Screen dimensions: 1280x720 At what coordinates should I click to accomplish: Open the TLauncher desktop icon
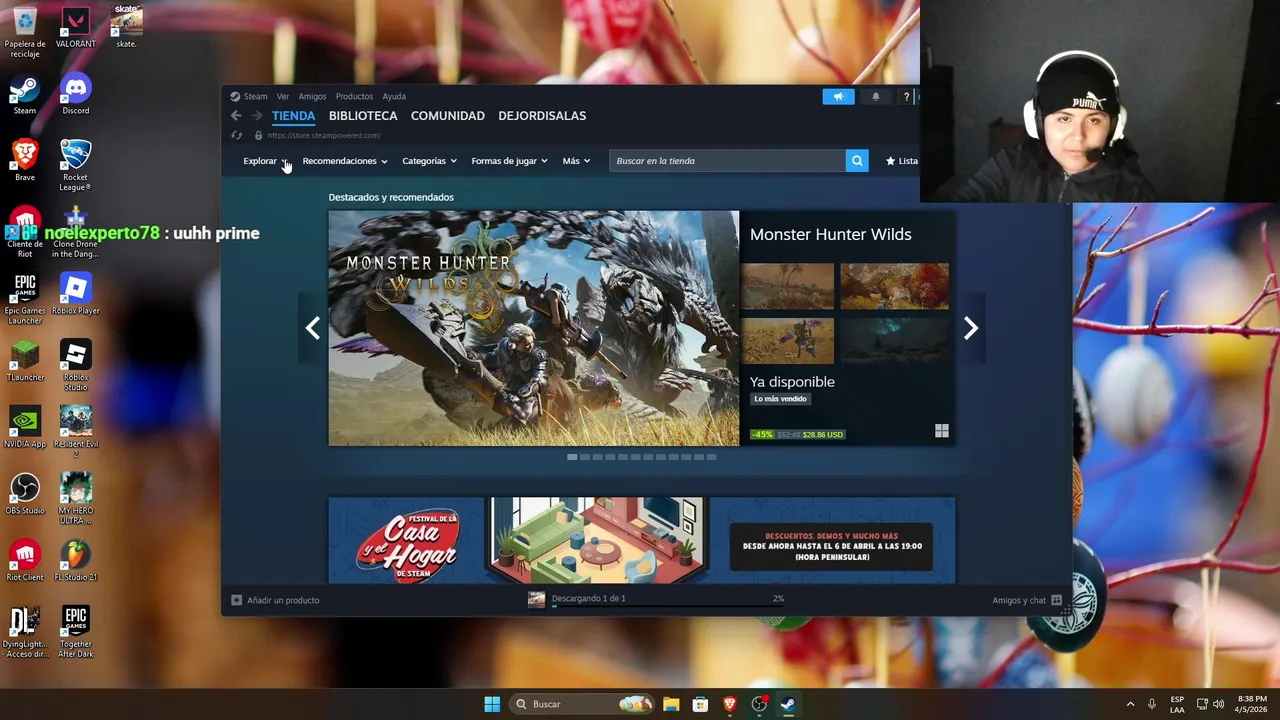point(25,361)
